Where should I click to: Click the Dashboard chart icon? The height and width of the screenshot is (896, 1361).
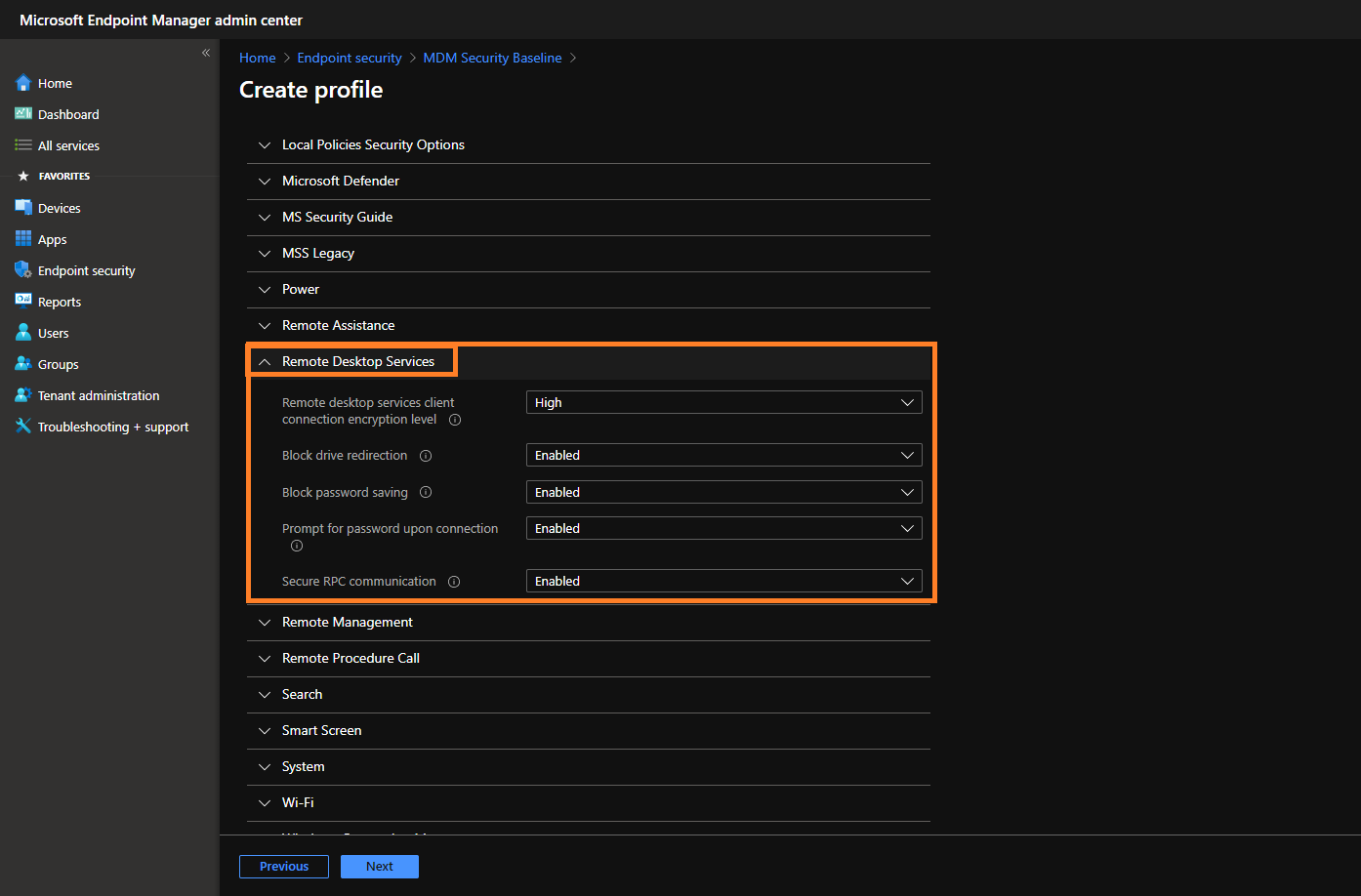(23, 114)
